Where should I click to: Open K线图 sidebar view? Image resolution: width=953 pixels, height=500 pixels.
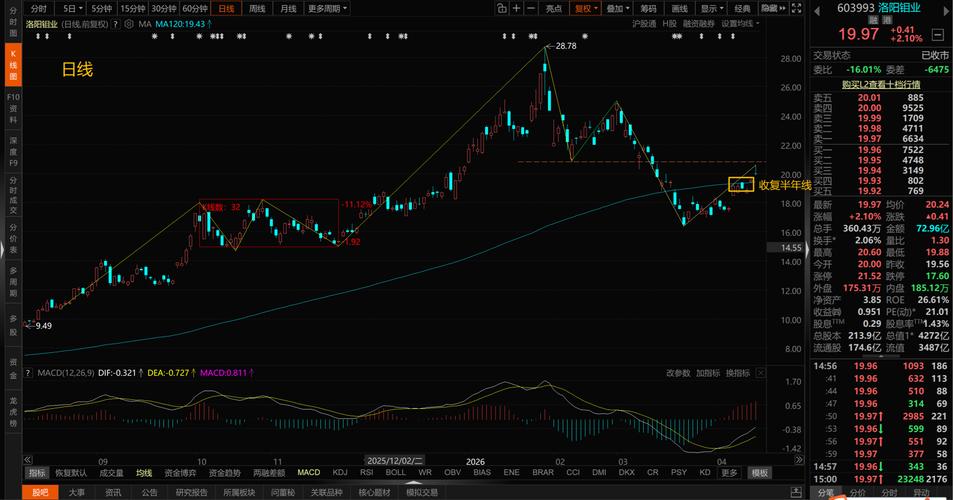[13, 65]
